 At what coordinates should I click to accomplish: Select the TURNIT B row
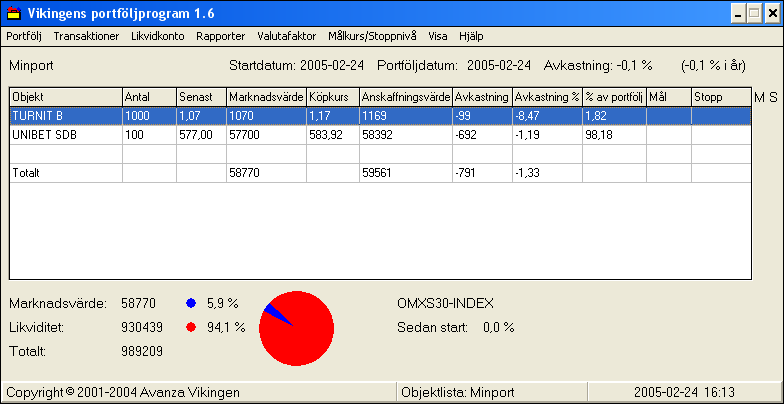380,116
